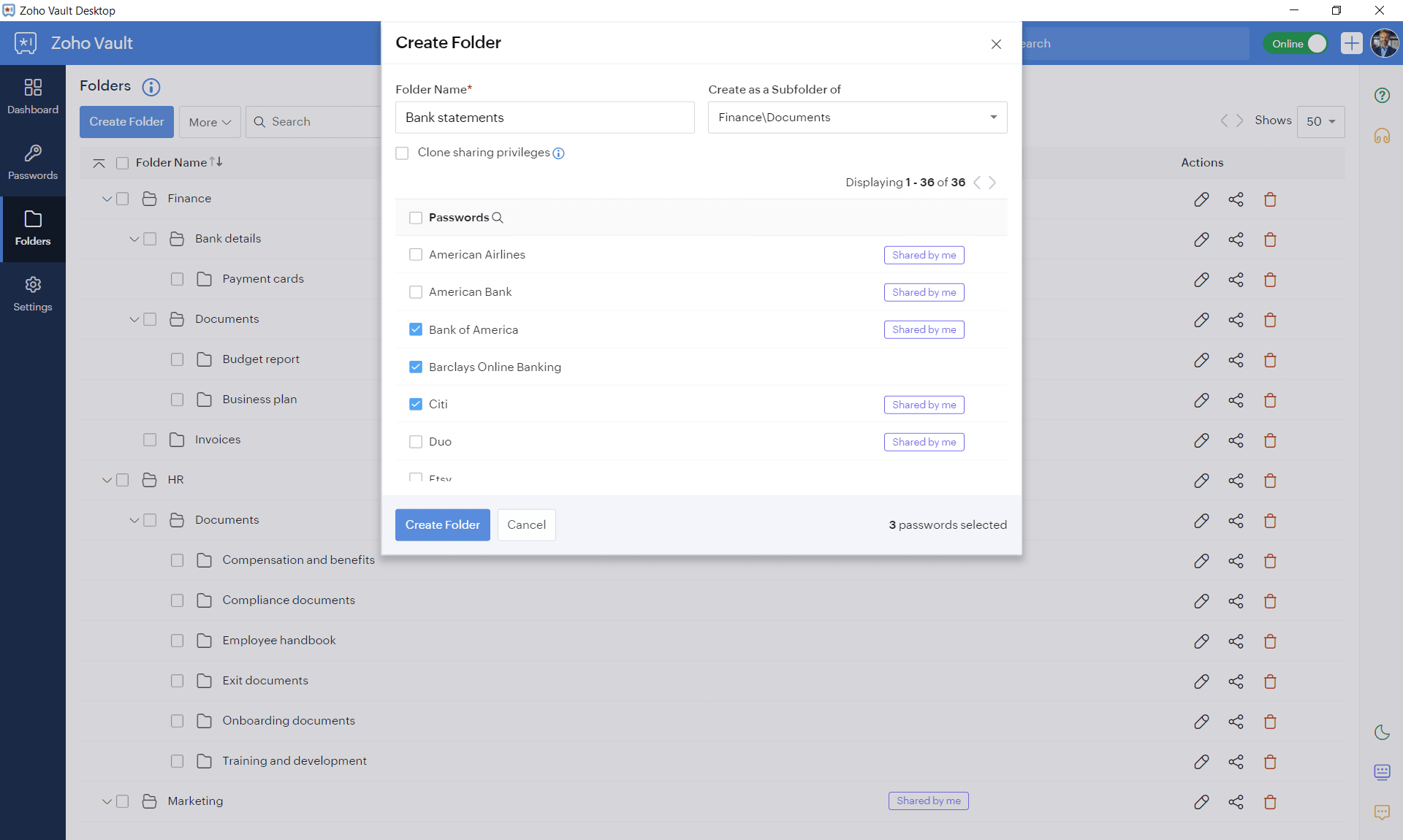Viewport: 1403px width, 840px height.
Task: Cancel the Create Folder dialog
Action: click(x=526, y=524)
